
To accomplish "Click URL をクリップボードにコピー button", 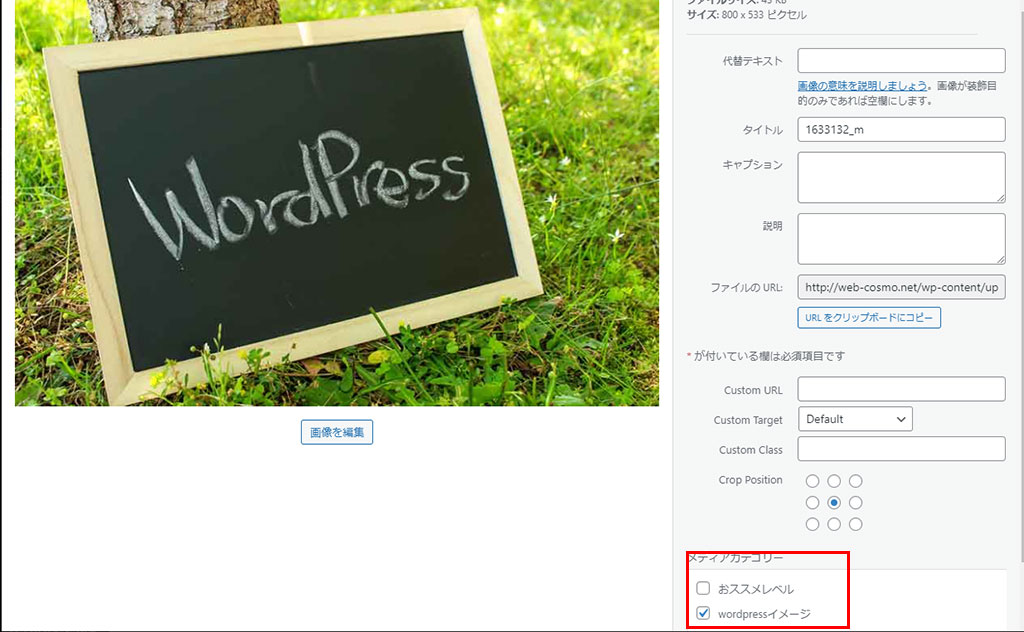I will 869,318.
